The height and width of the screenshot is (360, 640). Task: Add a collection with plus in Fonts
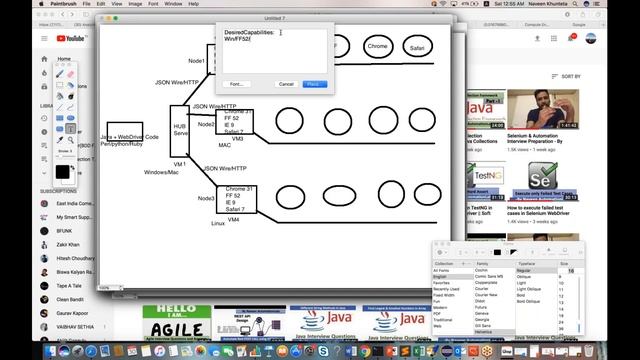point(463,264)
